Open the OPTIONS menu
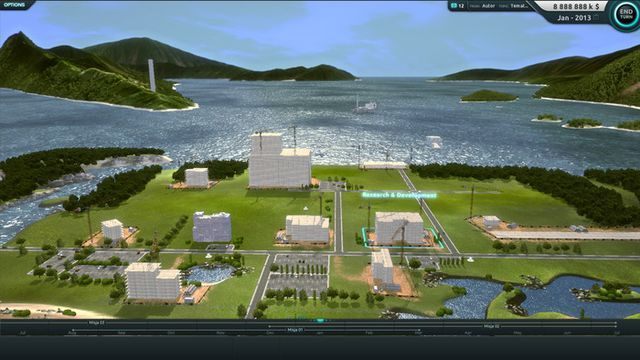The image size is (640, 360). tap(14, 5)
